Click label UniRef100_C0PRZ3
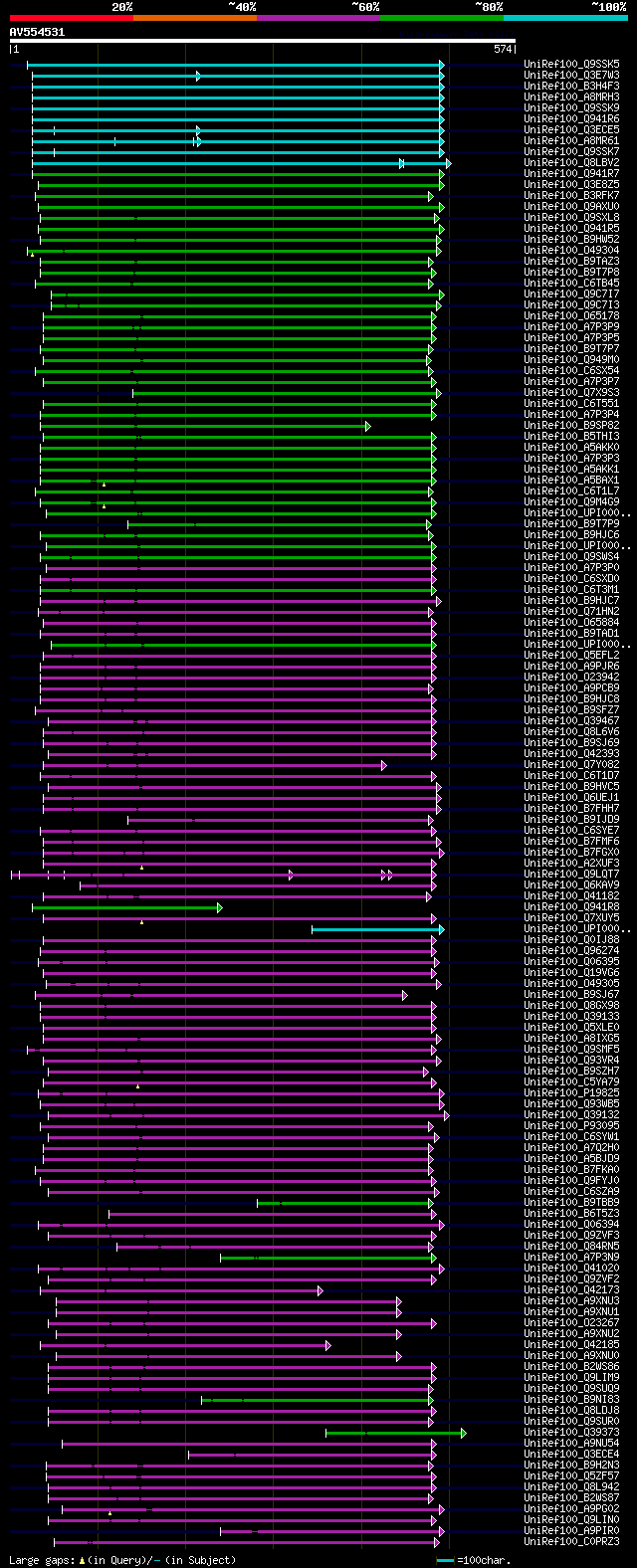Viewport: 637px width, 1568px height. 571,1541
